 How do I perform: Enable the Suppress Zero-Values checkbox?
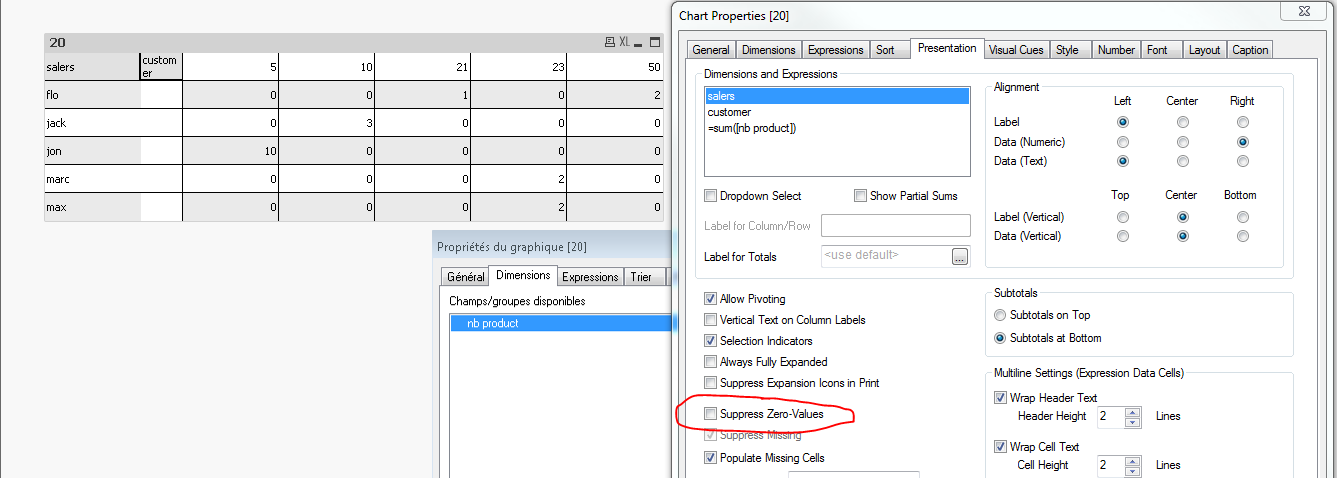coord(711,414)
